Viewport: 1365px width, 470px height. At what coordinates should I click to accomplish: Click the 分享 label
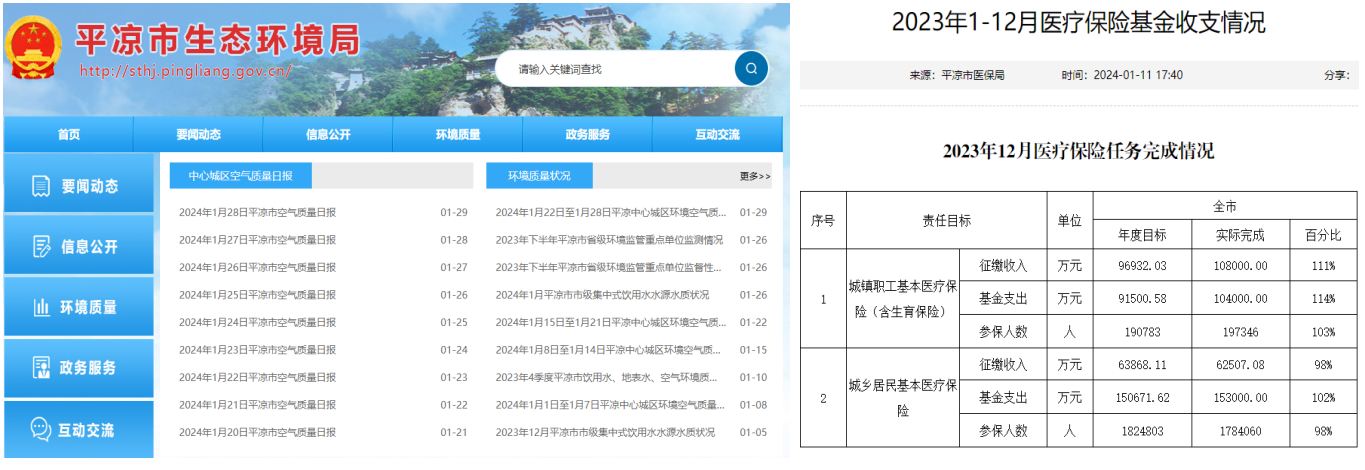tap(1337, 75)
